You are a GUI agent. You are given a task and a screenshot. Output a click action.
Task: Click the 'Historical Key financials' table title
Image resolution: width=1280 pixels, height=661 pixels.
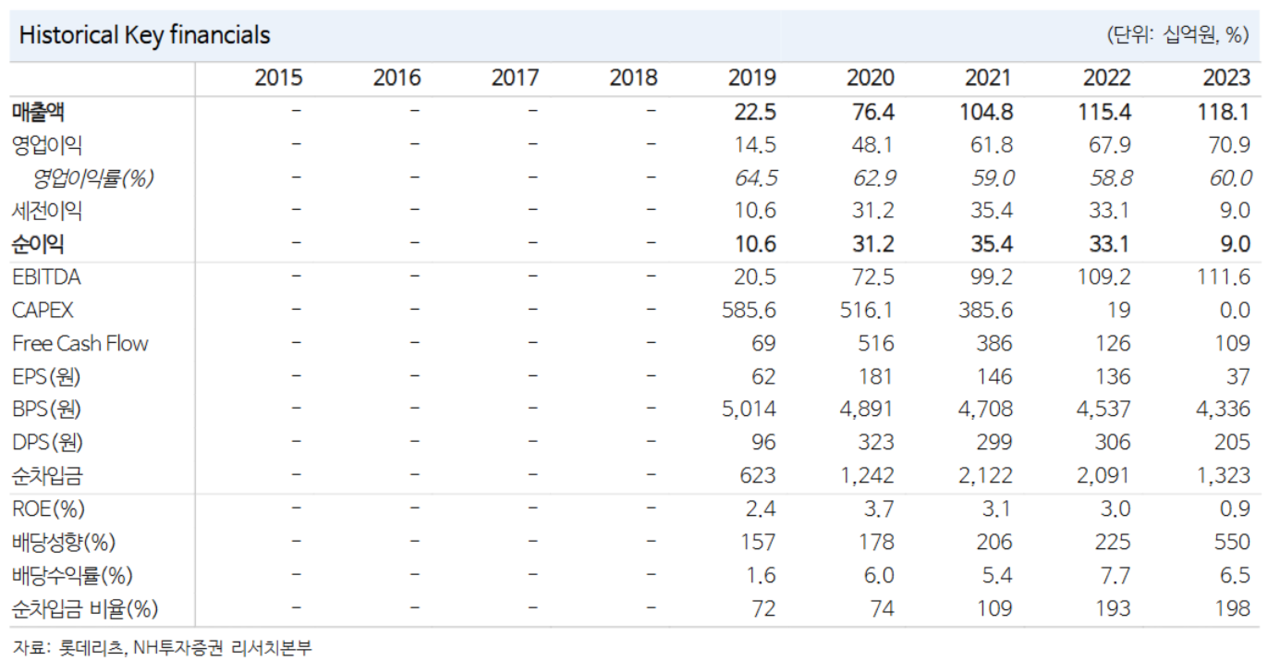click(x=144, y=35)
